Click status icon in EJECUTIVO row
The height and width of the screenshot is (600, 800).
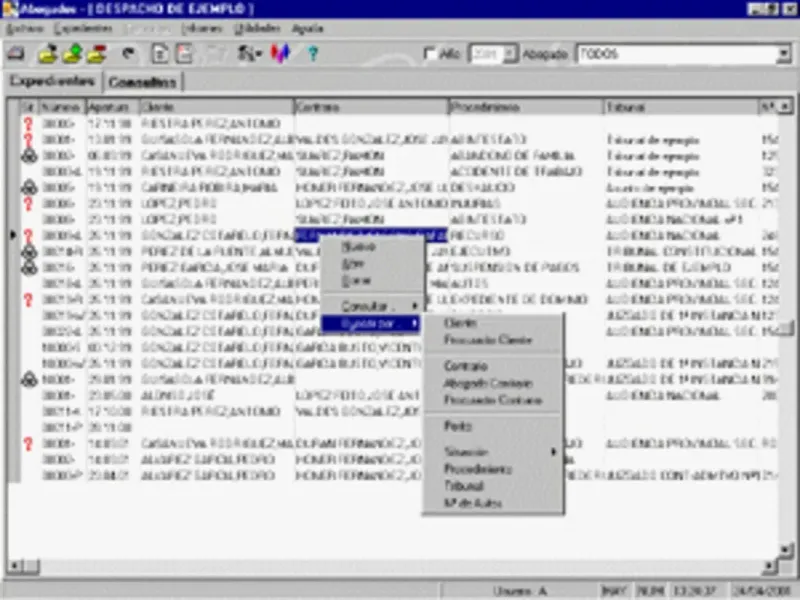pos(29,252)
